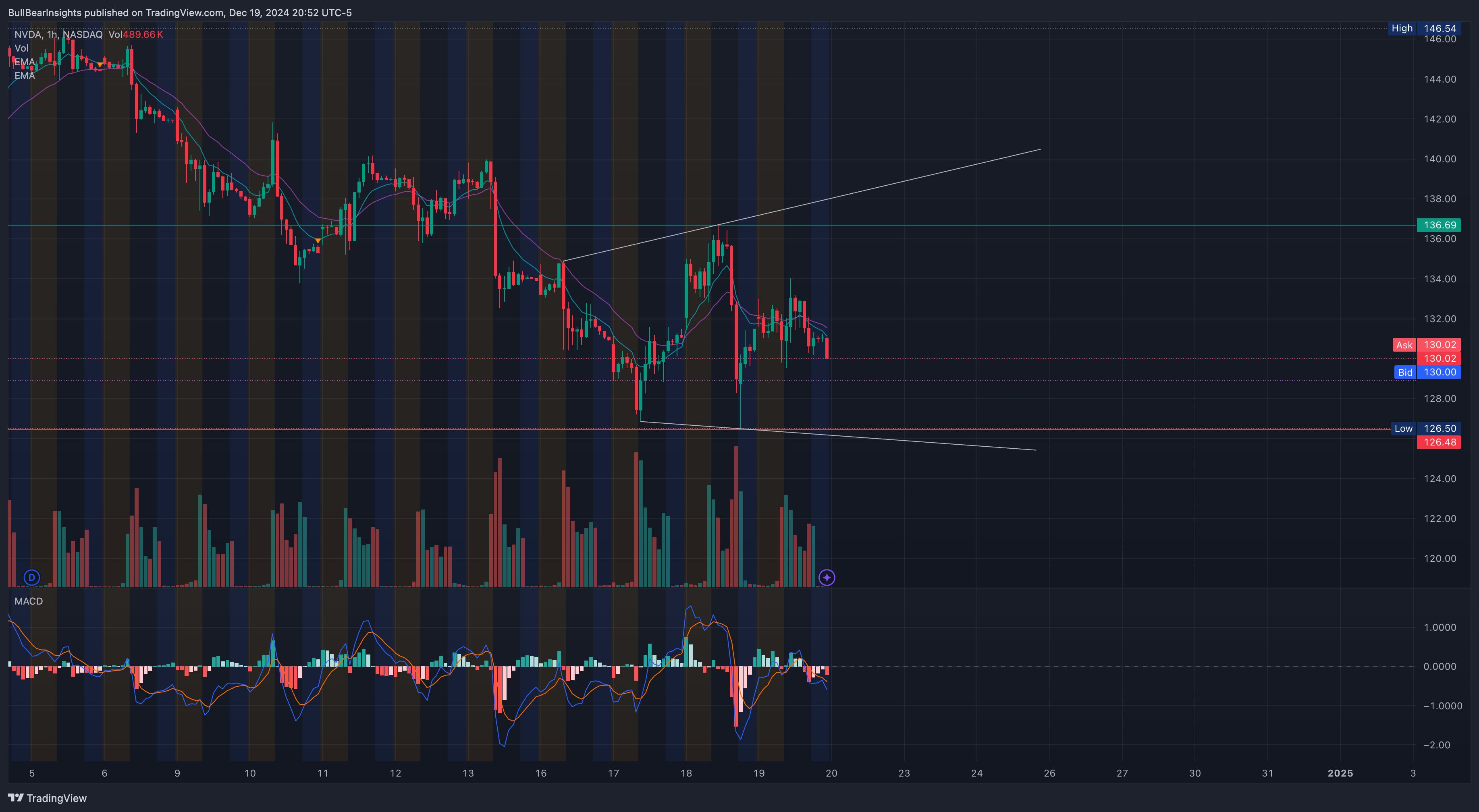This screenshot has height=812, width=1479.
Task: Click the 0.0000 MACD zero level label
Action: click(x=1440, y=667)
